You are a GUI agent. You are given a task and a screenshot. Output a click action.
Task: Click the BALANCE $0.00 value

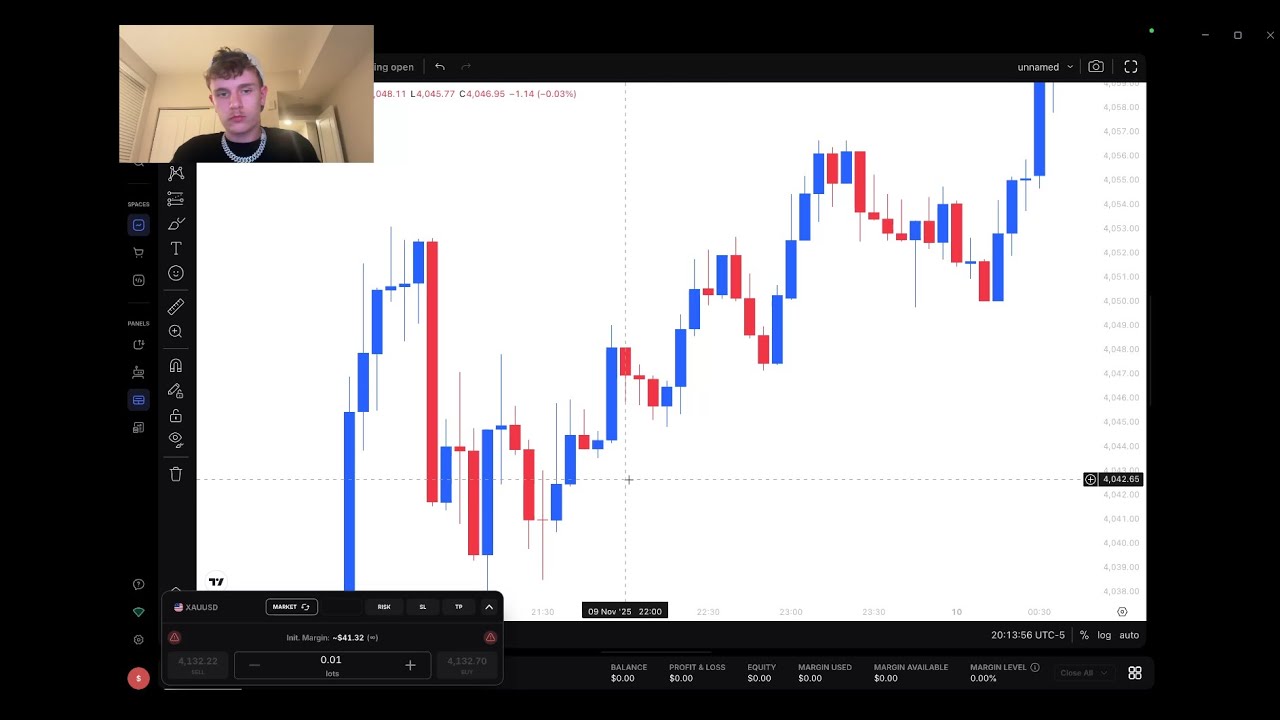(623, 678)
